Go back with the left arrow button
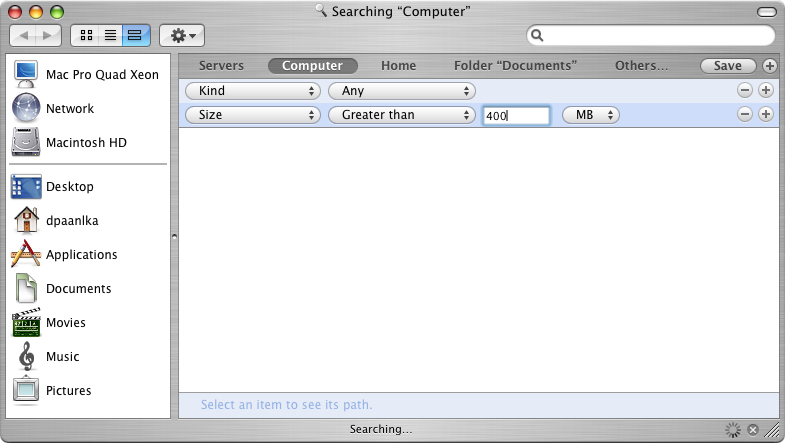 click(23, 36)
